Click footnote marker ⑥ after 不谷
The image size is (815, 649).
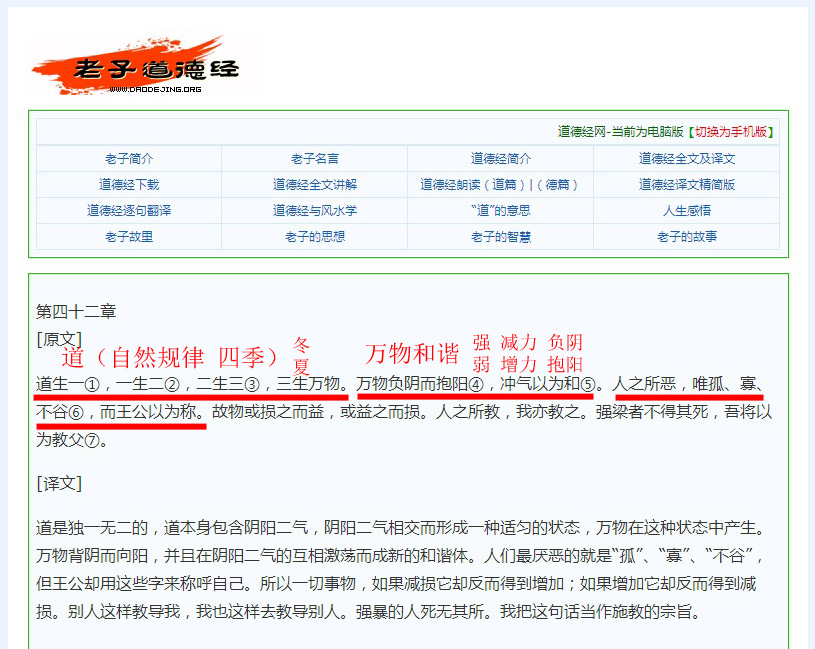click(76, 413)
